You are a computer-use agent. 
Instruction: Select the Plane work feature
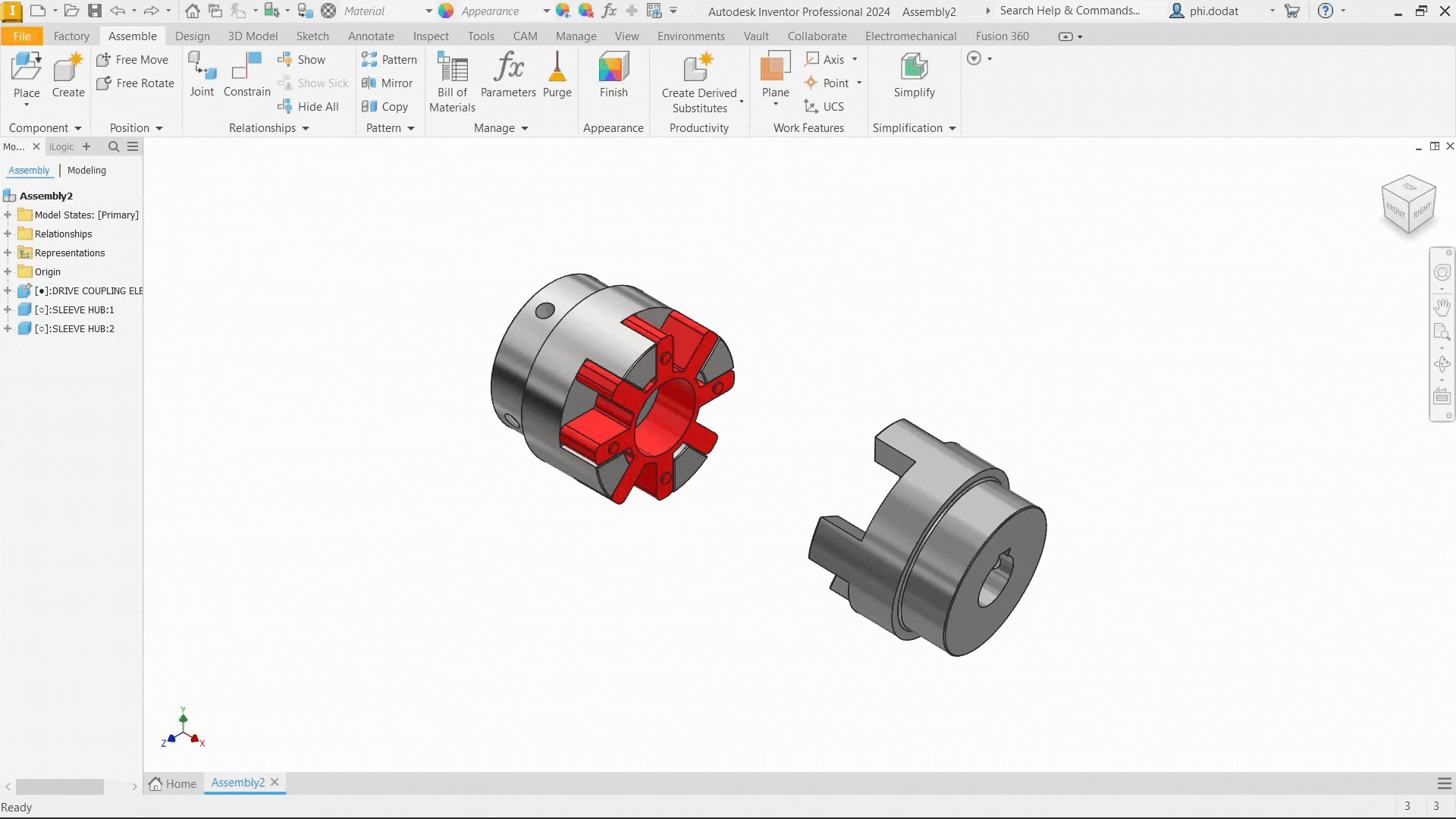pos(775,75)
